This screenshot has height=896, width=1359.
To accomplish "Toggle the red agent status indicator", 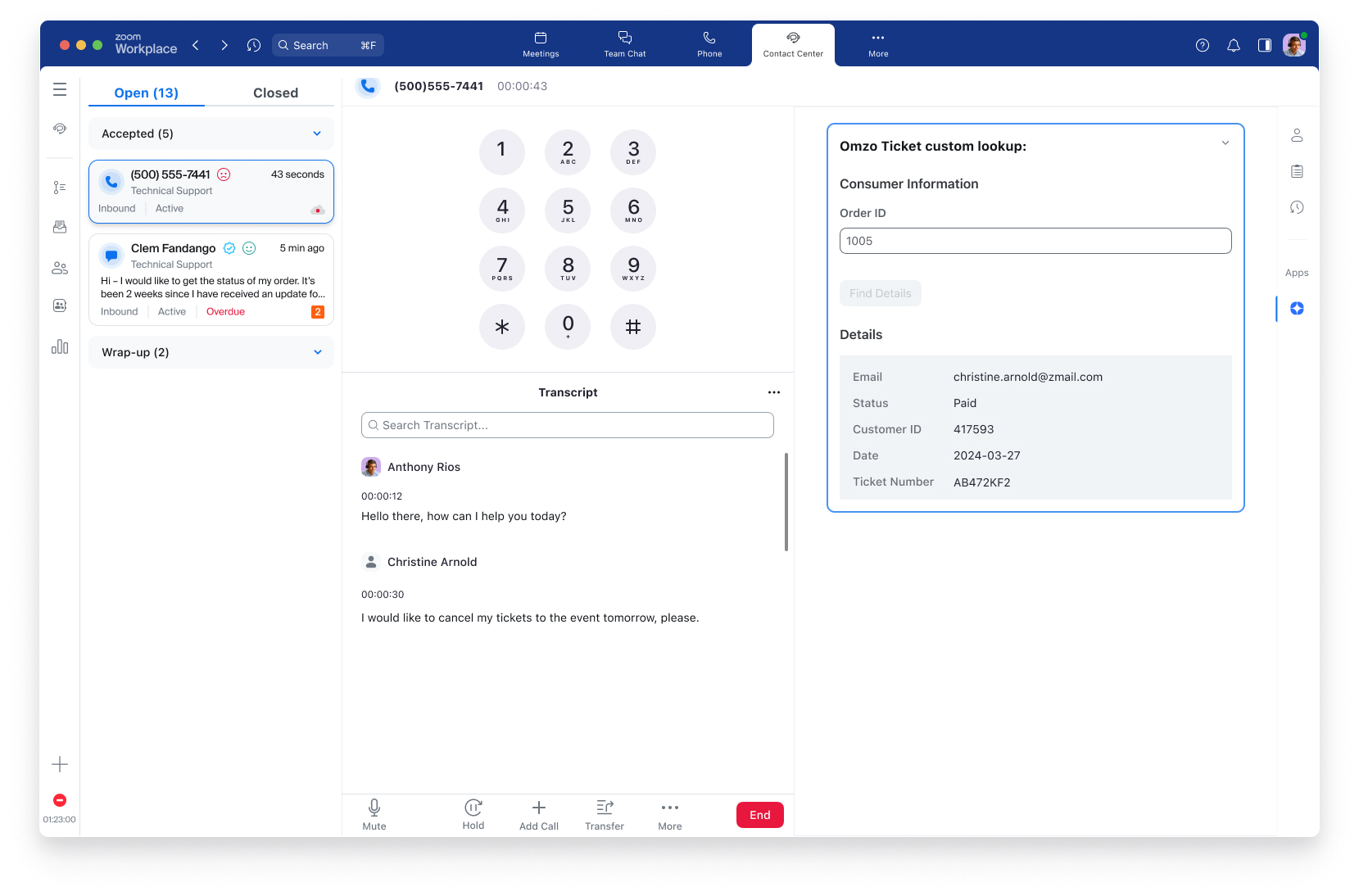I will point(60,800).
